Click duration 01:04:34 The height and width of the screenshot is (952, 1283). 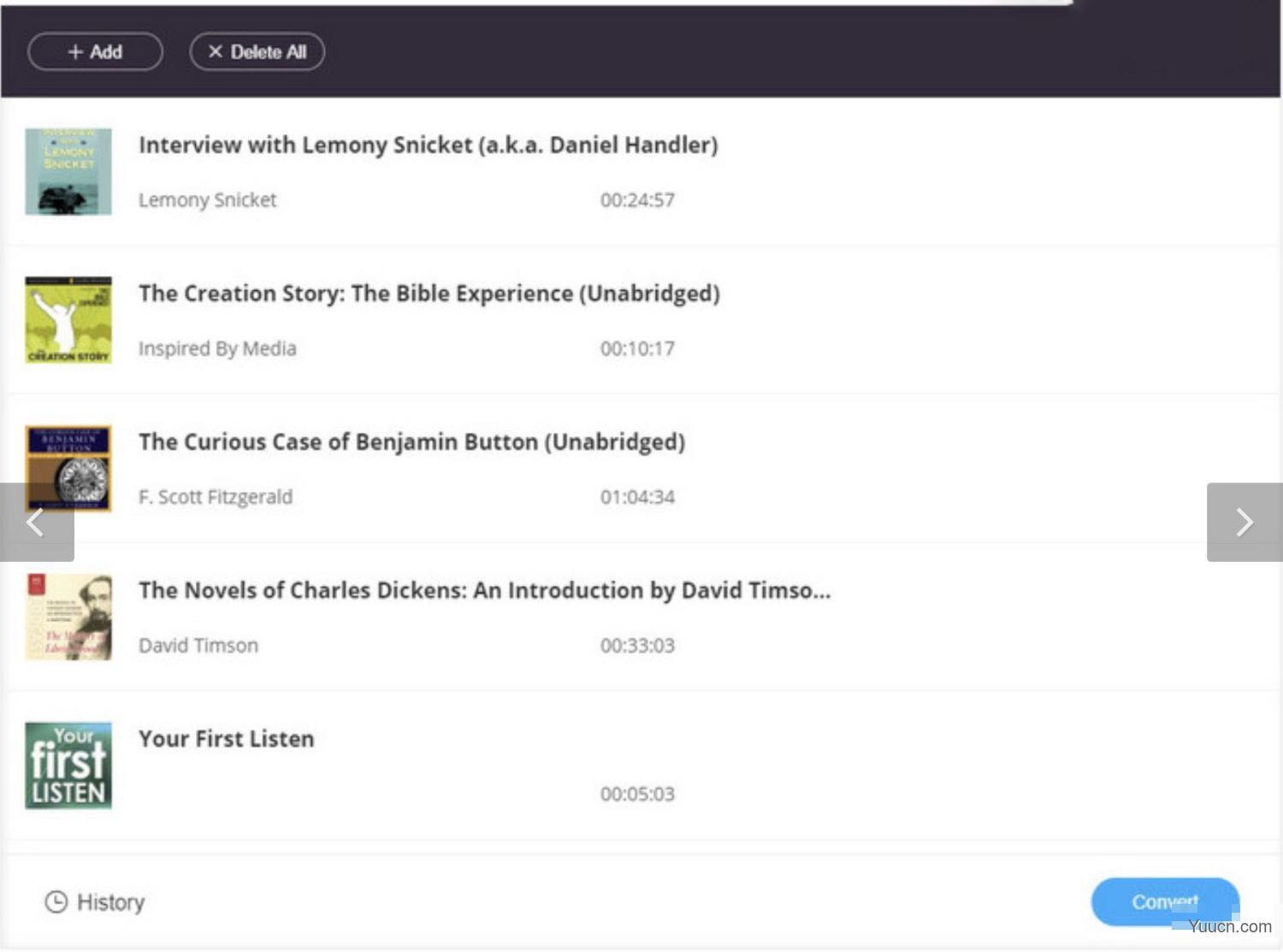[x=637, y=497]
